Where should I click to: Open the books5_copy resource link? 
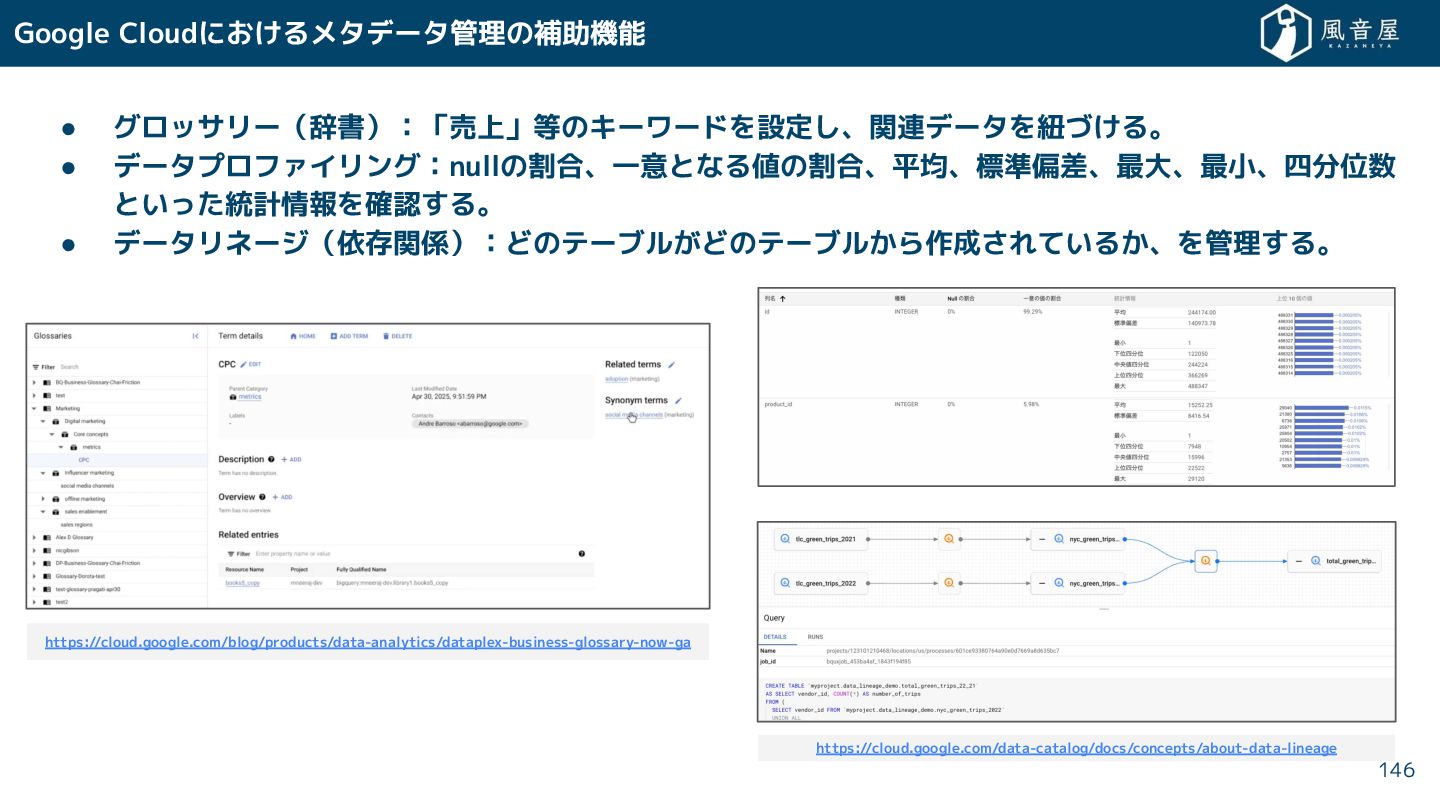tap(242, 582)
